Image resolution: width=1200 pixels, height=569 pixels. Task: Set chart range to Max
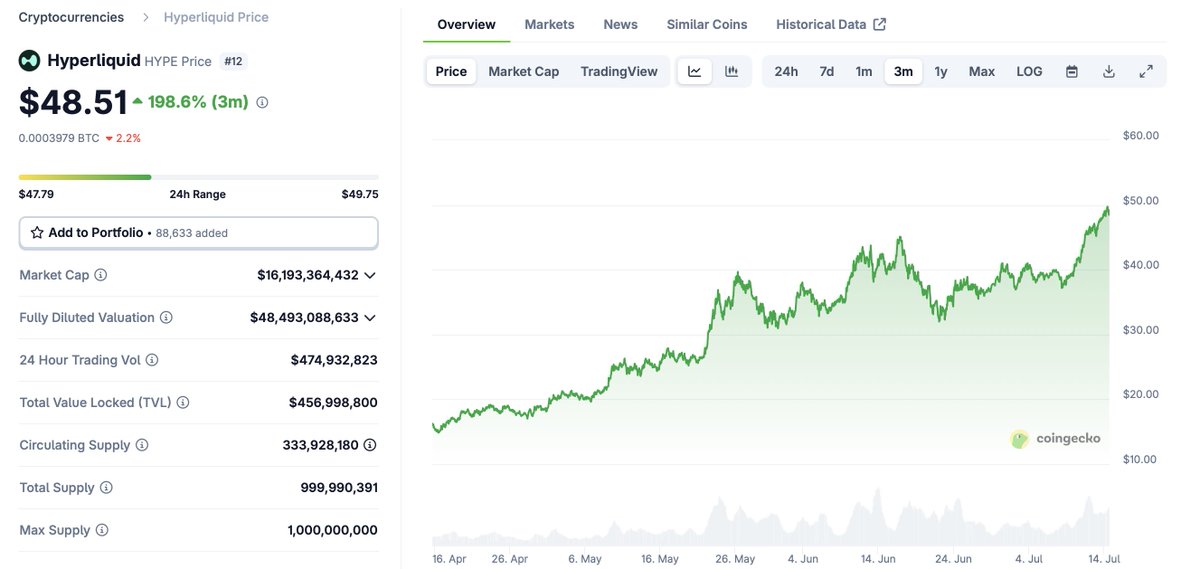(982, 71)
